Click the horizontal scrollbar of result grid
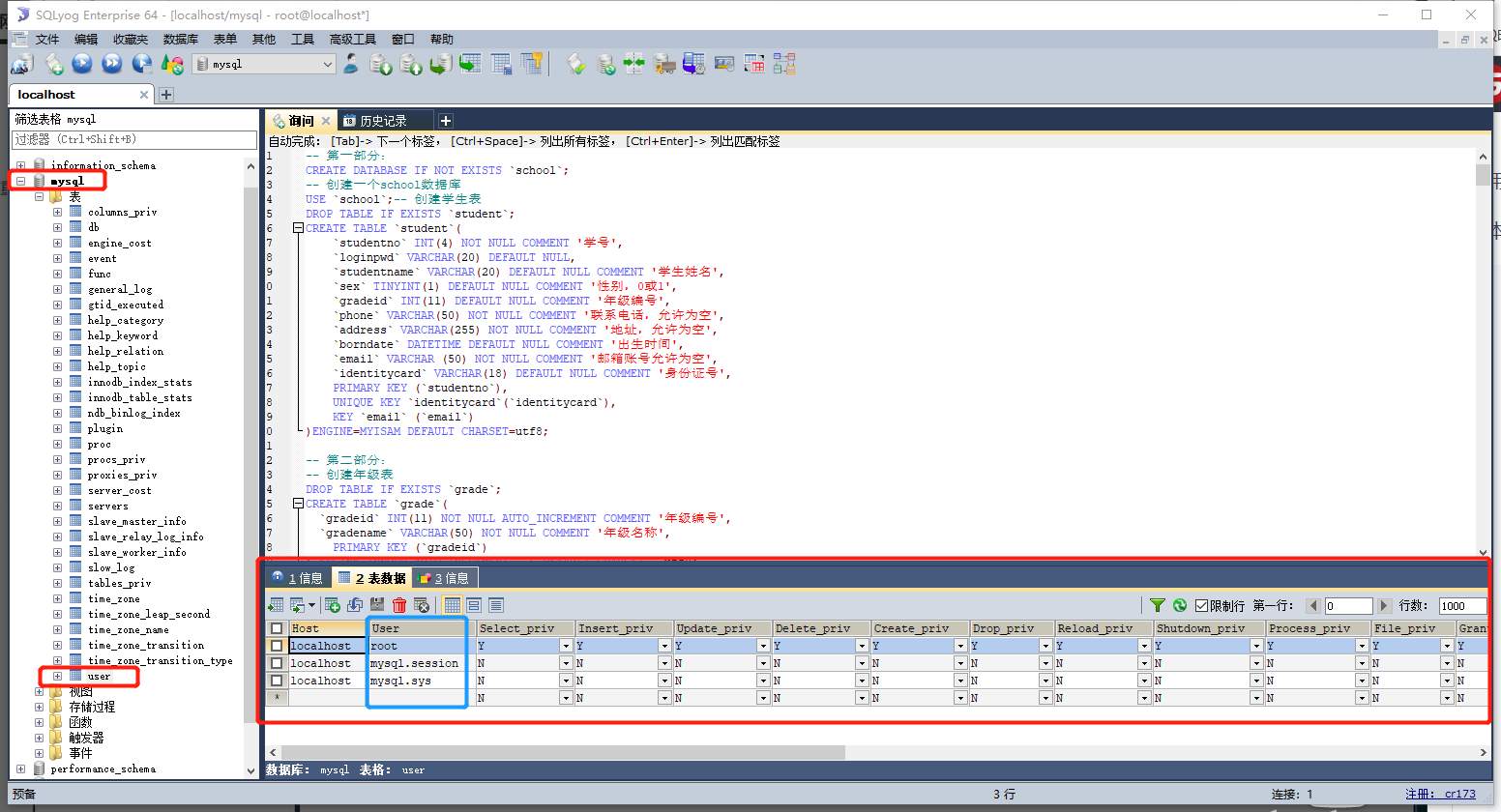1501x812 pixels. tap(563, 752)
